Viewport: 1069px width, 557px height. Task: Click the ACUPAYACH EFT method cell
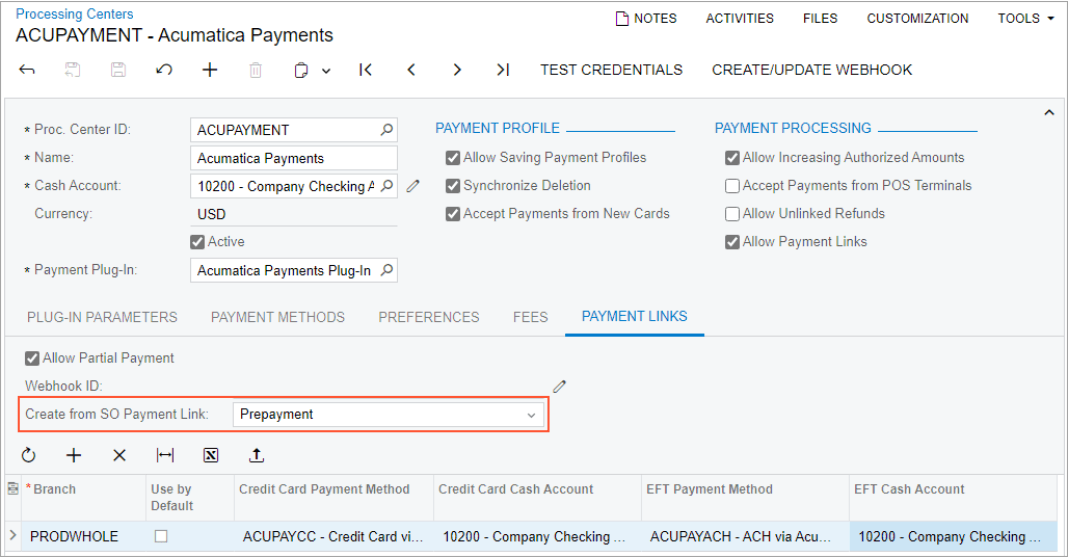[744, 537]
